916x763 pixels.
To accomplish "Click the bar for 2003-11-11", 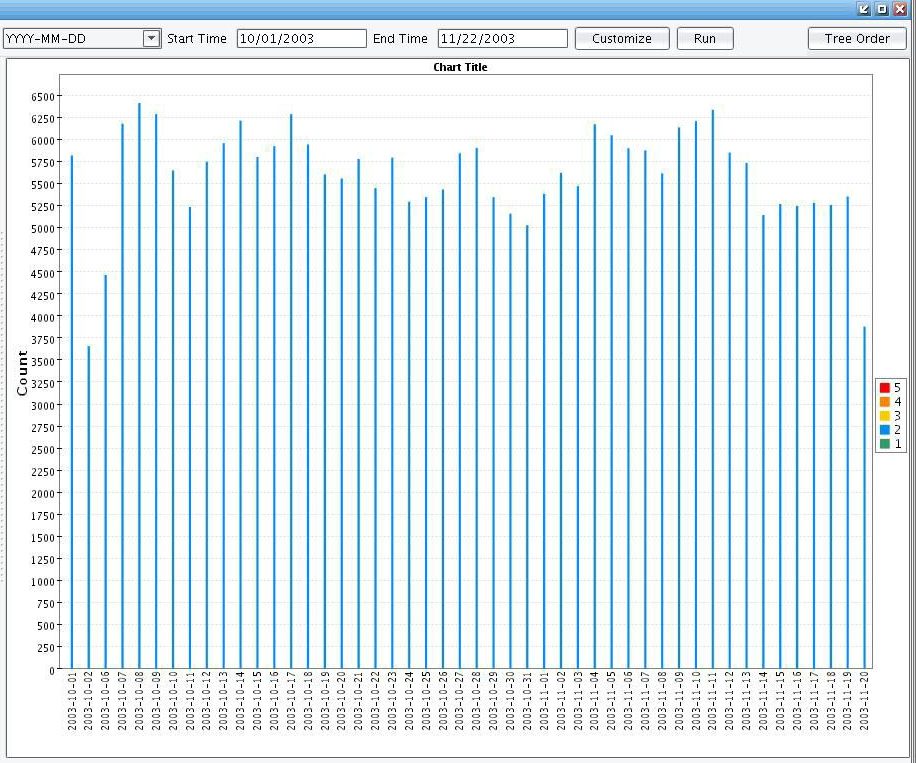I will point(712,400).
